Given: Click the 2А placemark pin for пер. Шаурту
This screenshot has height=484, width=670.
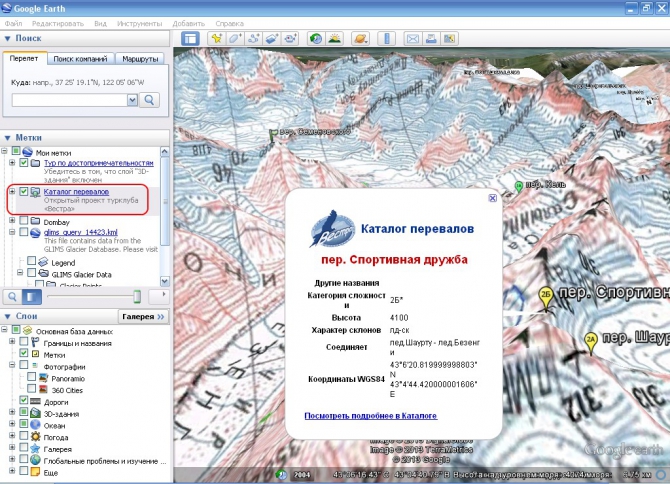Looking at the screenshot, I should pos(591,343).
